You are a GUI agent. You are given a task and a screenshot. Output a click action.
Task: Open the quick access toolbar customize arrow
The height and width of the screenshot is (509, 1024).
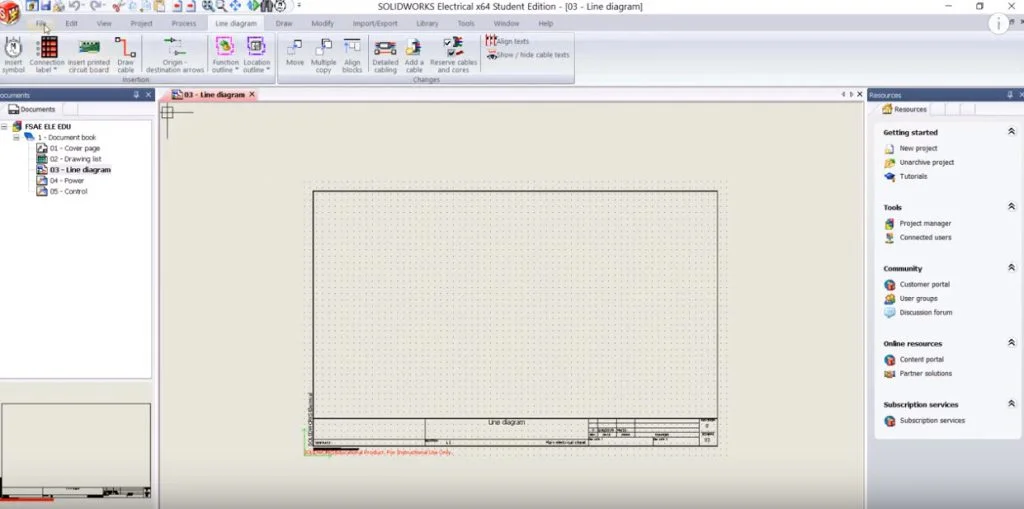click(x=299, y=6)
